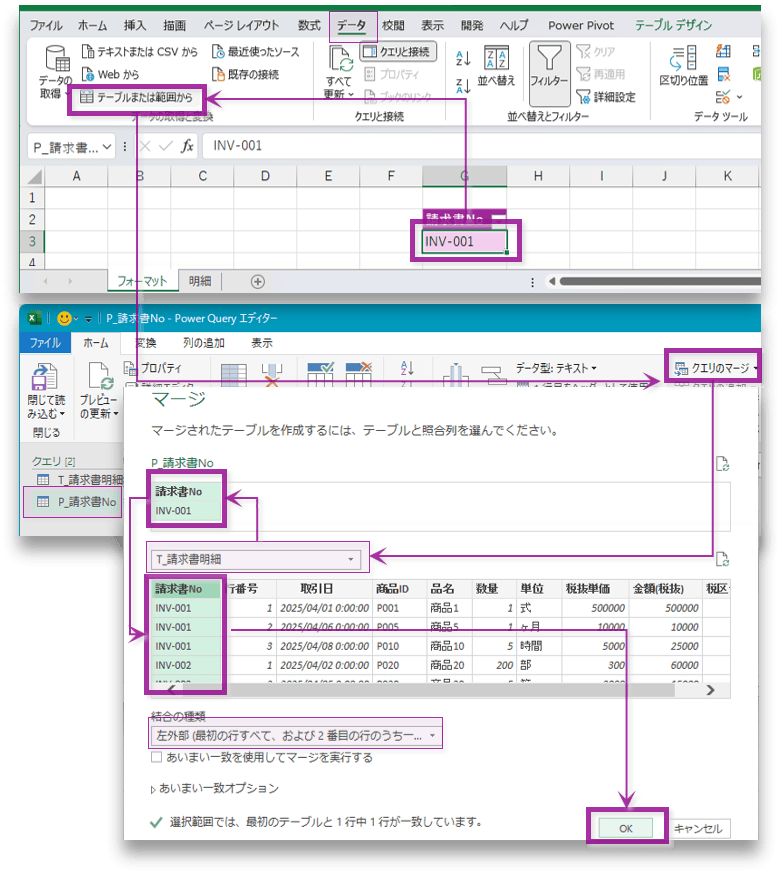Expand the Name Box dropdown
Viewport: 780px width, 873px height.
point(106,147)
